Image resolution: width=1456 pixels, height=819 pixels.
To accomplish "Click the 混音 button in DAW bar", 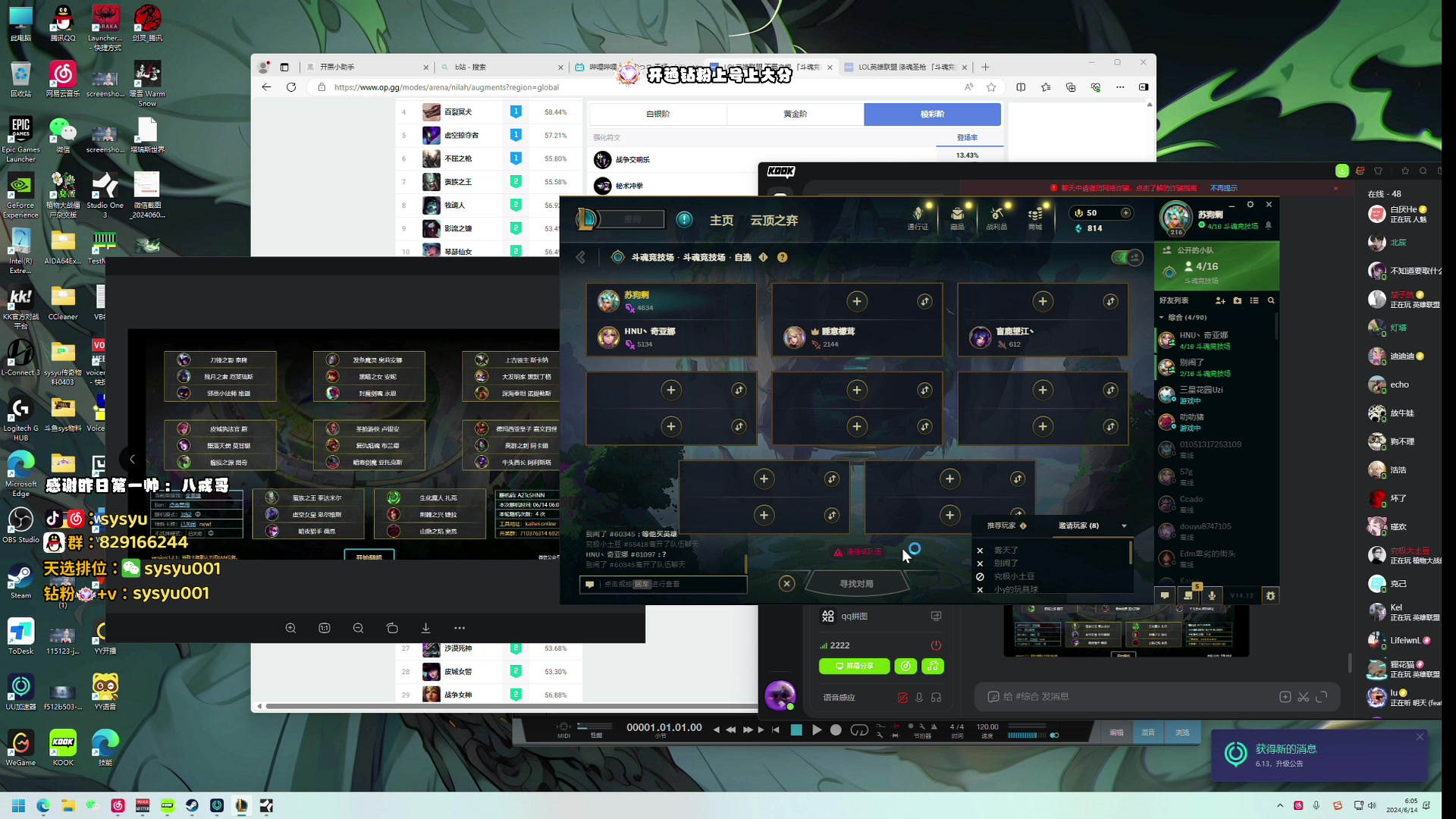I will pyautogui.click(x=1148, y=733).
